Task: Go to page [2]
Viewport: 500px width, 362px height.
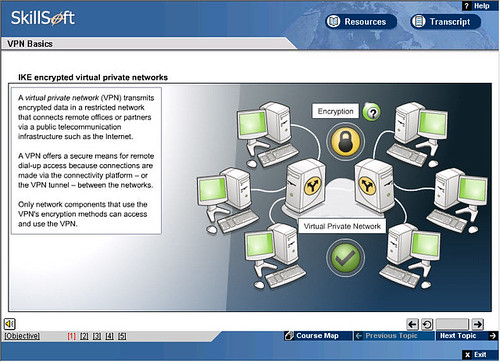Action: coord(84,336)
